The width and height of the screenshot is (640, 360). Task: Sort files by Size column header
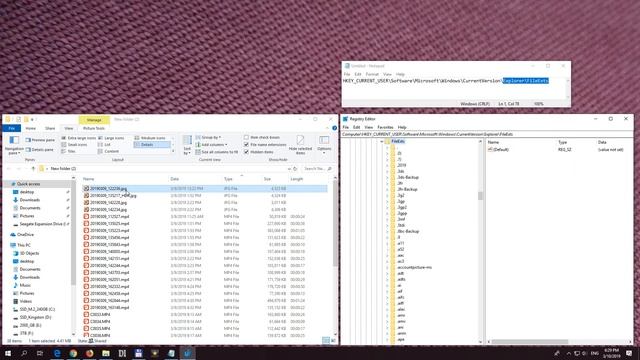[x=267, y=179]
